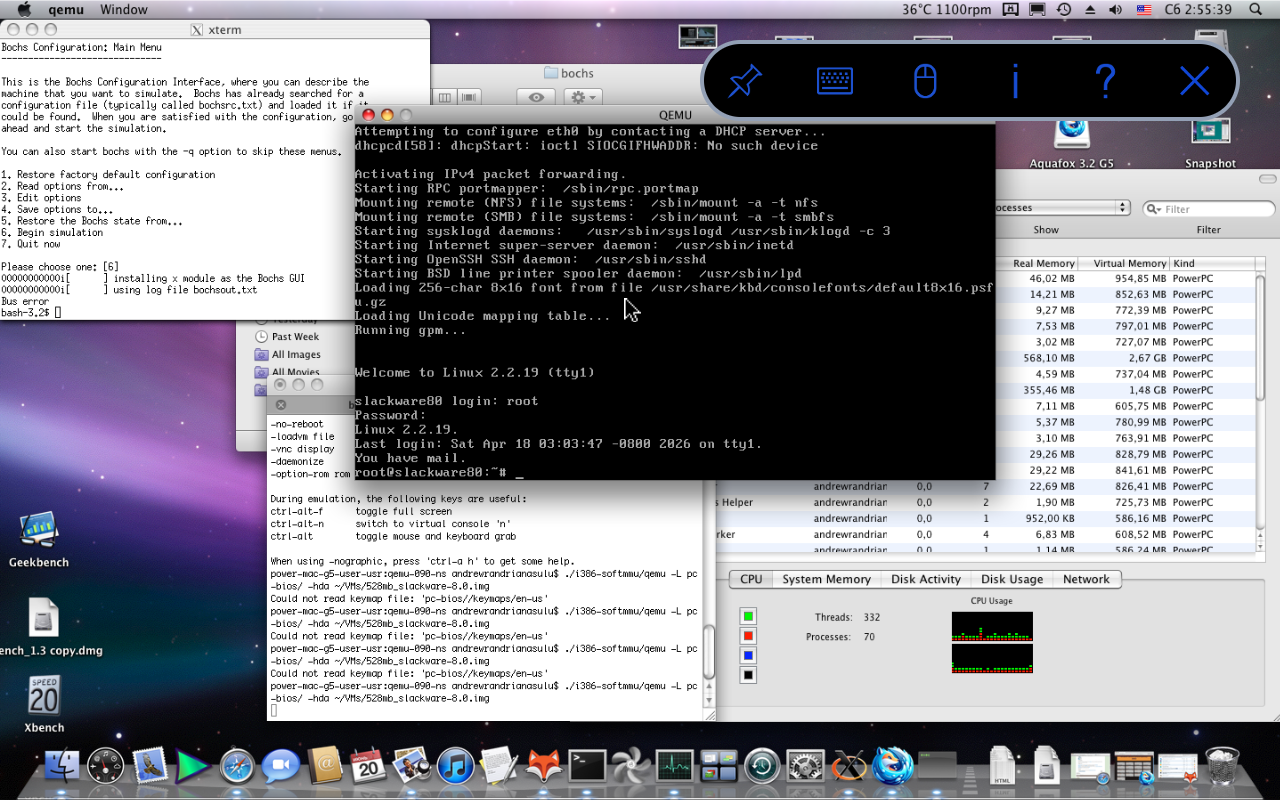Switch to the CPU tab in Activity Monitor
Viewport: 1280px width, 800px height.
[x=751, y=579]
